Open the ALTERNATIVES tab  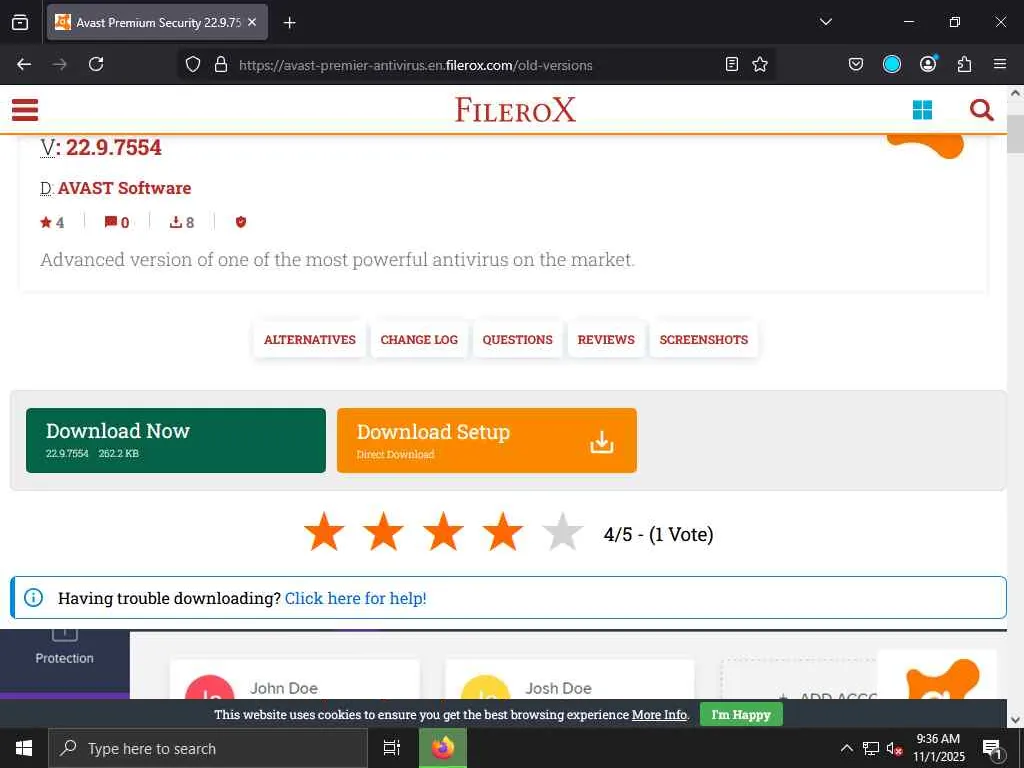(310, 340)
